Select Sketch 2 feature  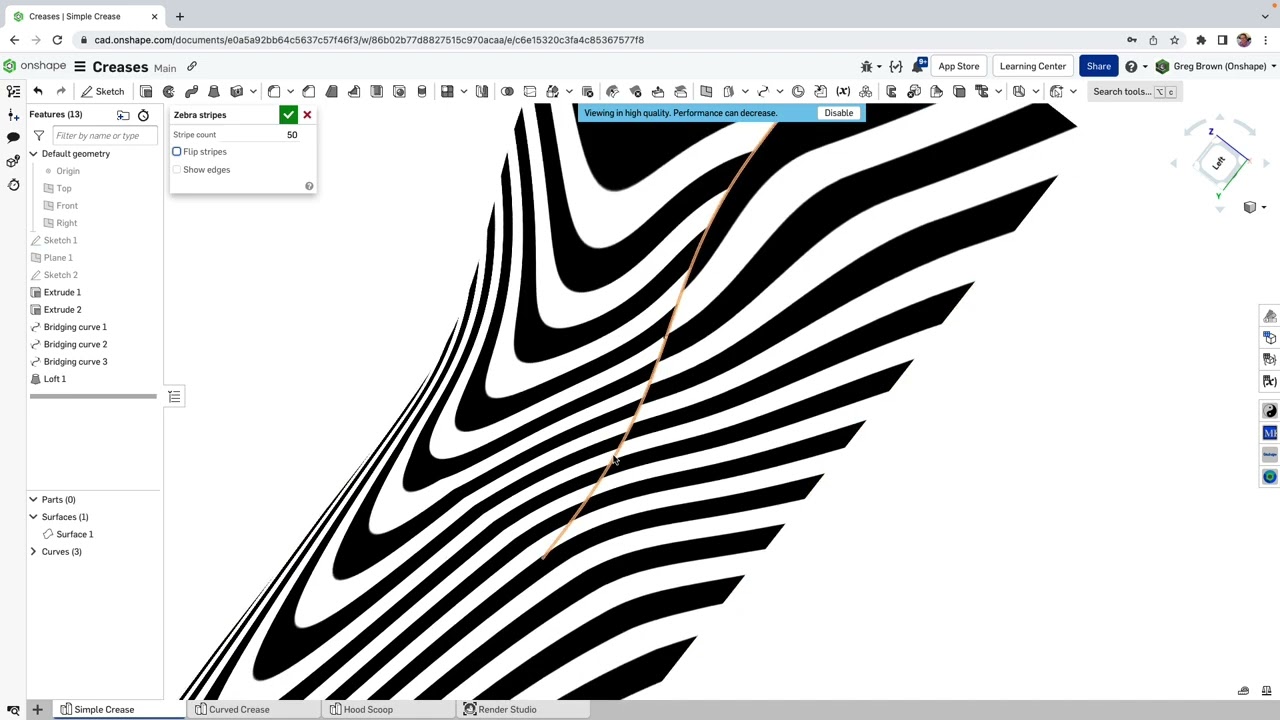pos(60,275)
